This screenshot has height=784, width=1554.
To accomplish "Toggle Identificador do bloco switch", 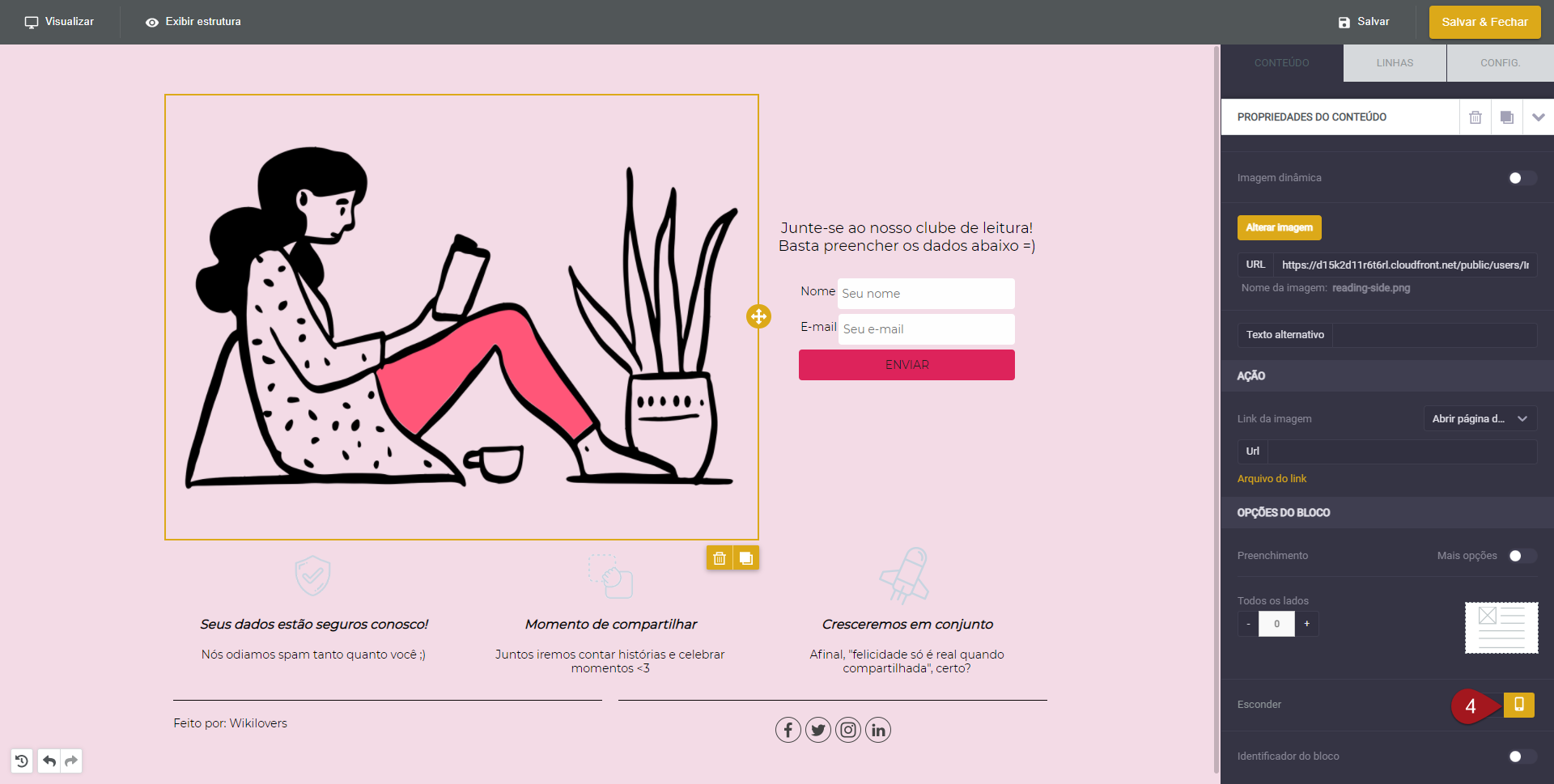I will (1522, 756).
